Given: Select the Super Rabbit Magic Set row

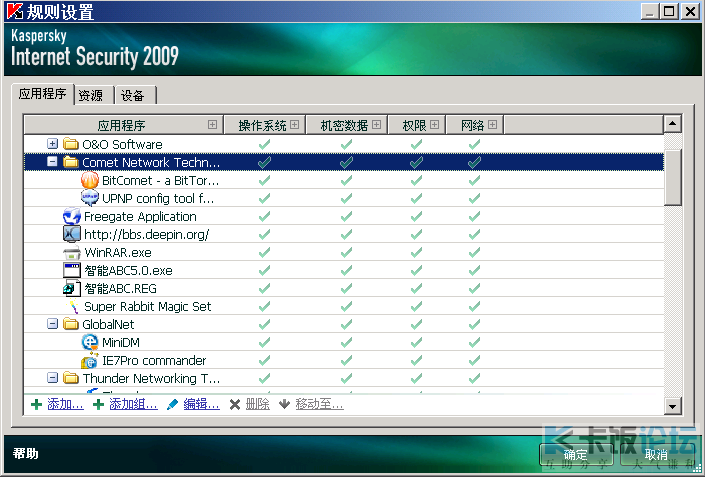Looking at the screenshot, I should (x=344, y=306).
